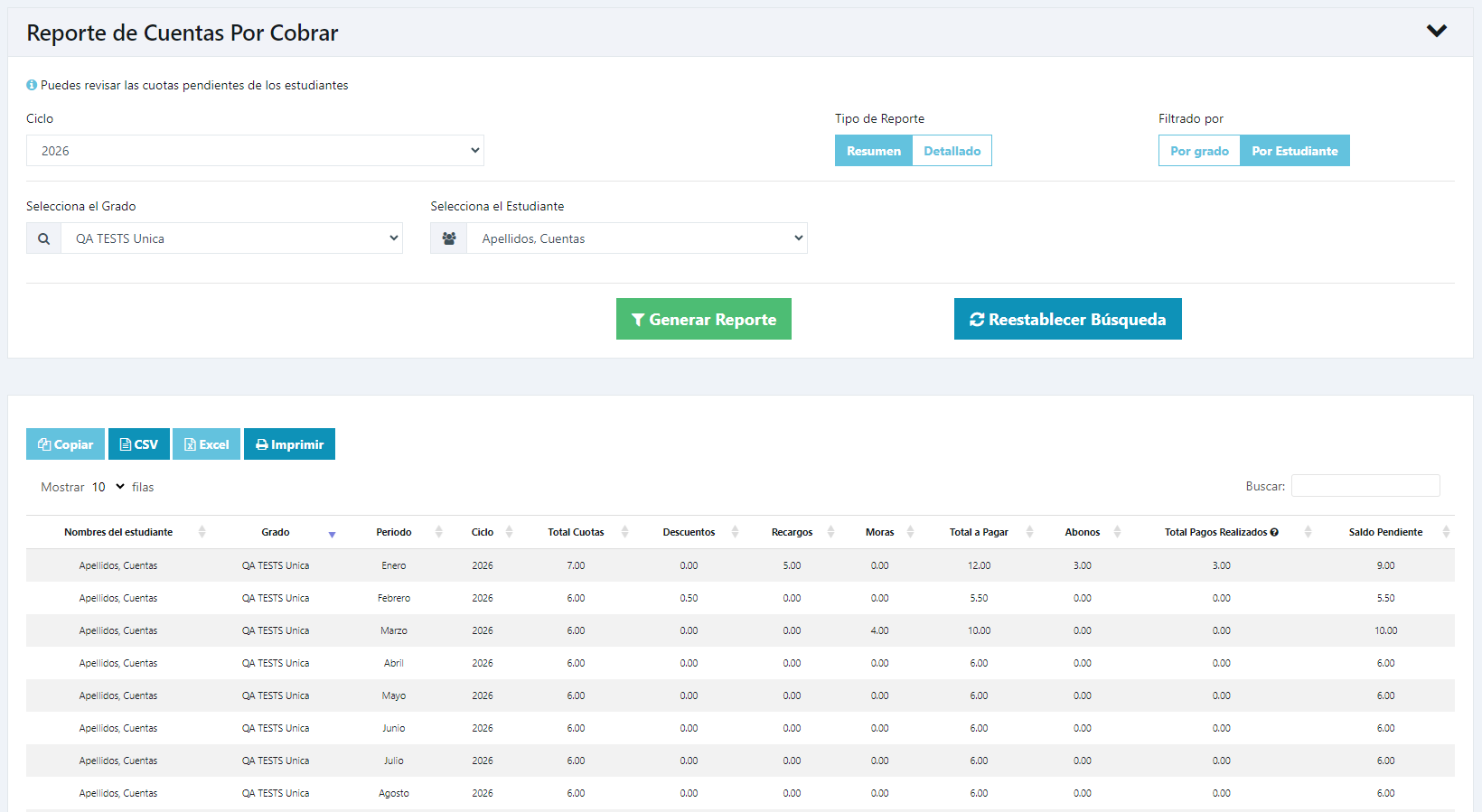Click the Reporte de Cuentas Por Cobrar heading

click(x=182, y=33)
